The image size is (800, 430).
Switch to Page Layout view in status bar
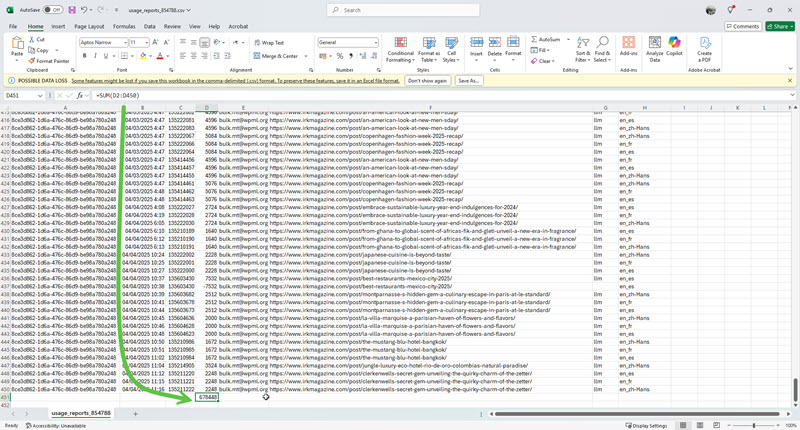(699, 425)
